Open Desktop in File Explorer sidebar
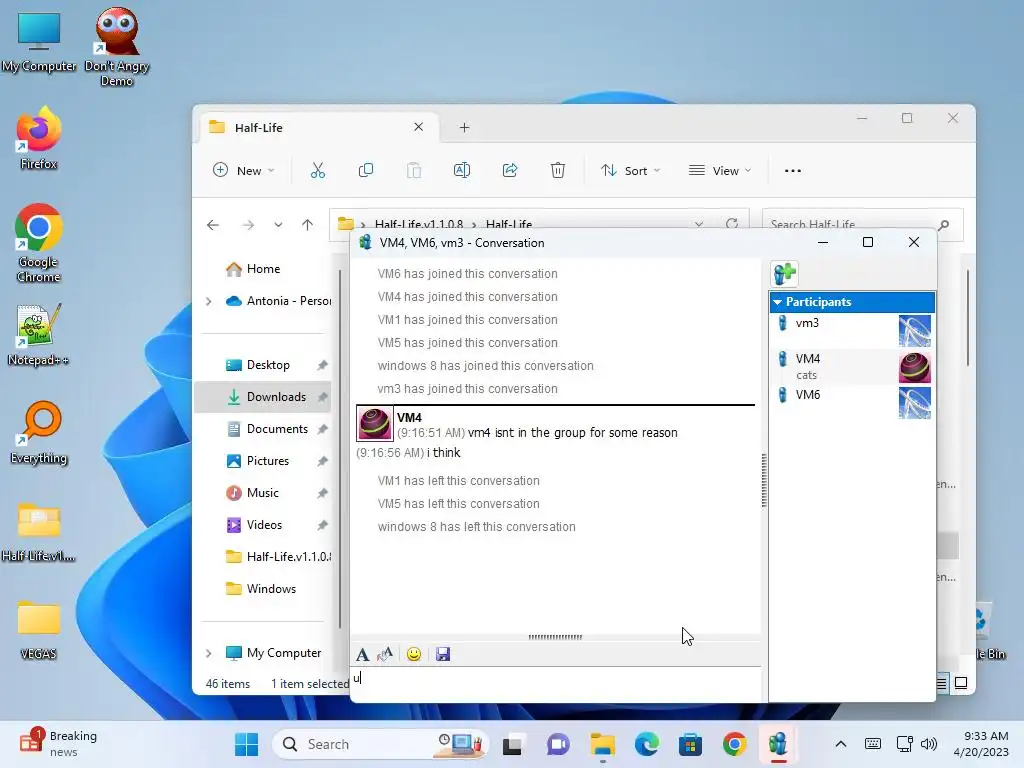 [x=268, y=364]
